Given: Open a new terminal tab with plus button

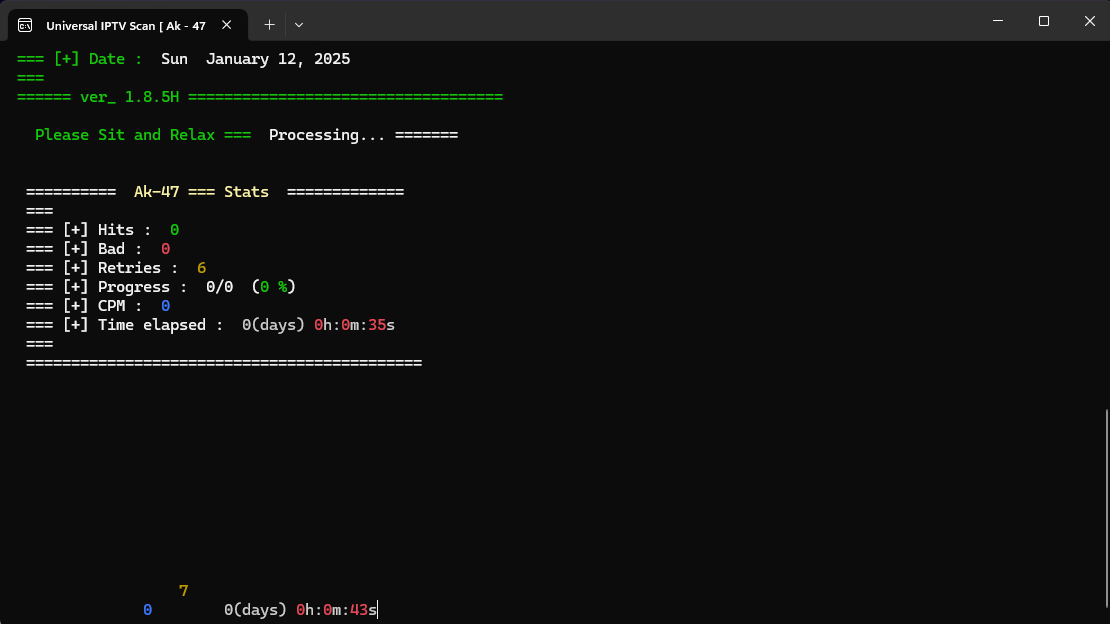Looking at the screenshot, I should tap(269, 24).
